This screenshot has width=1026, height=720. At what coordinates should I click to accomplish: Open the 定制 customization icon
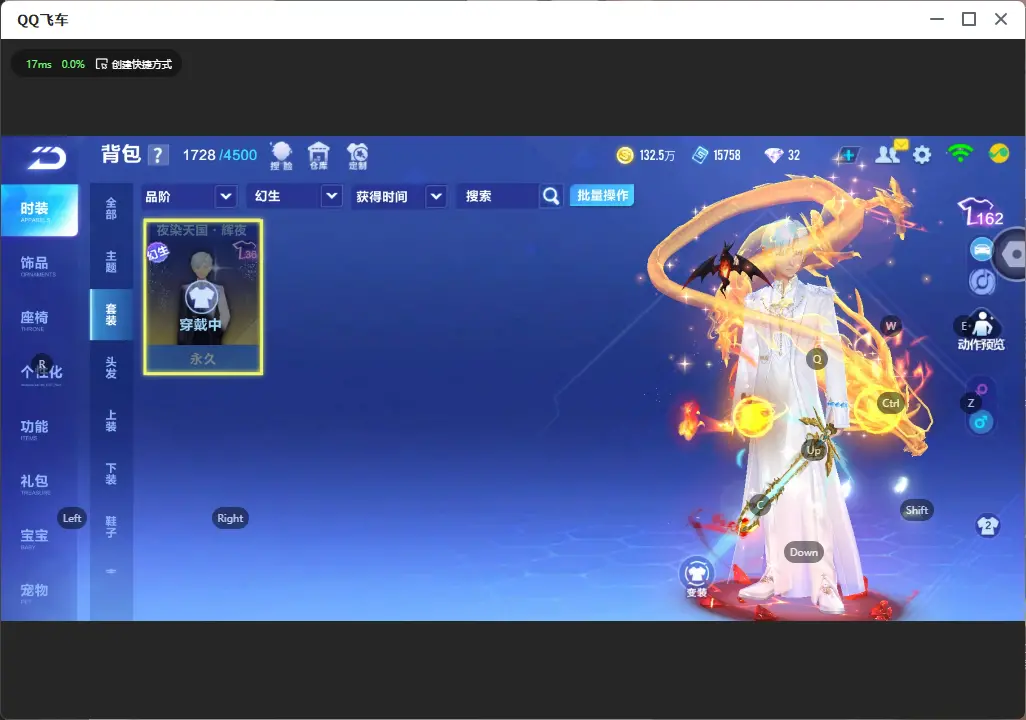[x=357, y=156]
